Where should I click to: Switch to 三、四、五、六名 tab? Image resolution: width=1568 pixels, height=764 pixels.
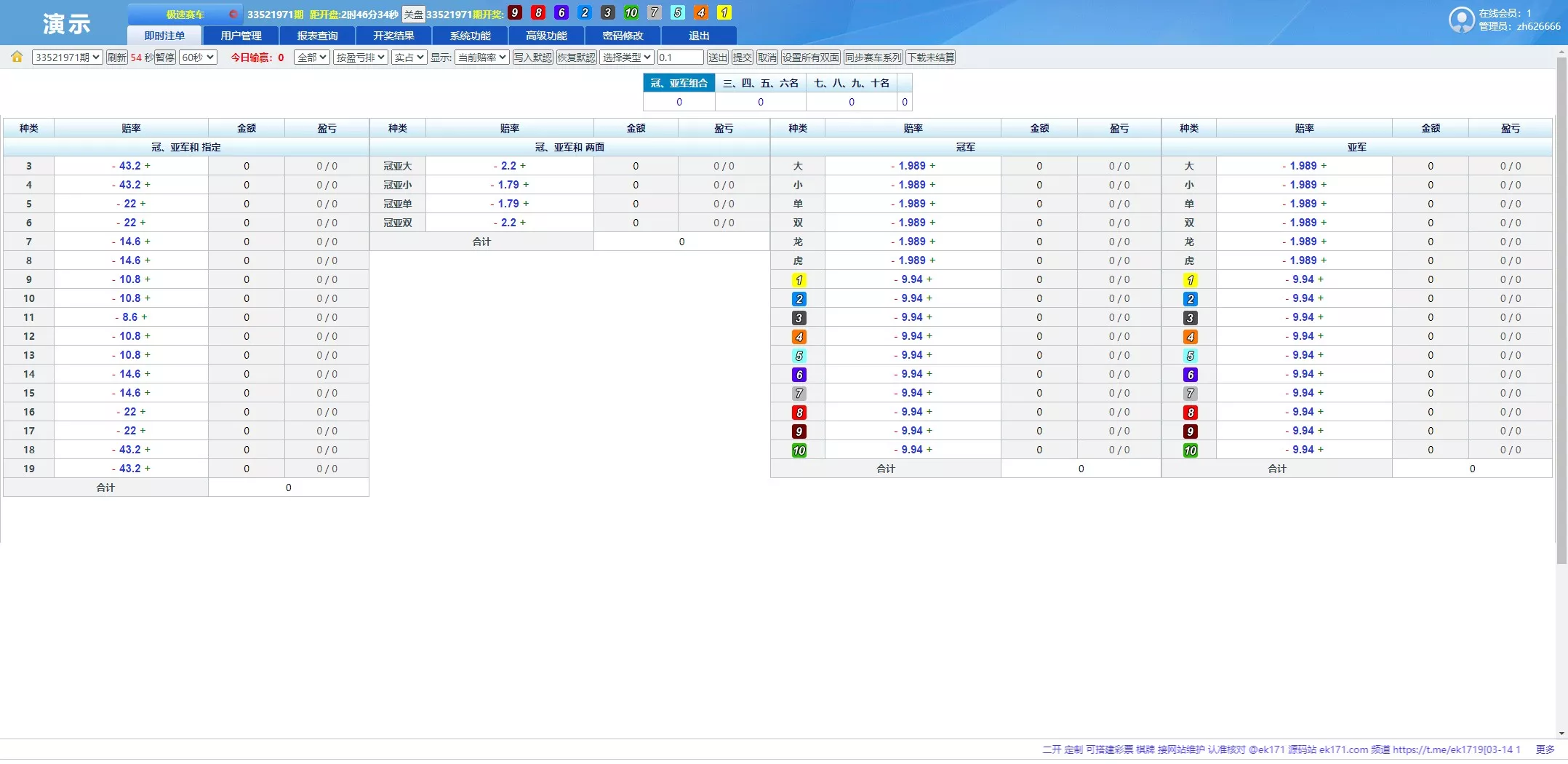tap(760, 83)
